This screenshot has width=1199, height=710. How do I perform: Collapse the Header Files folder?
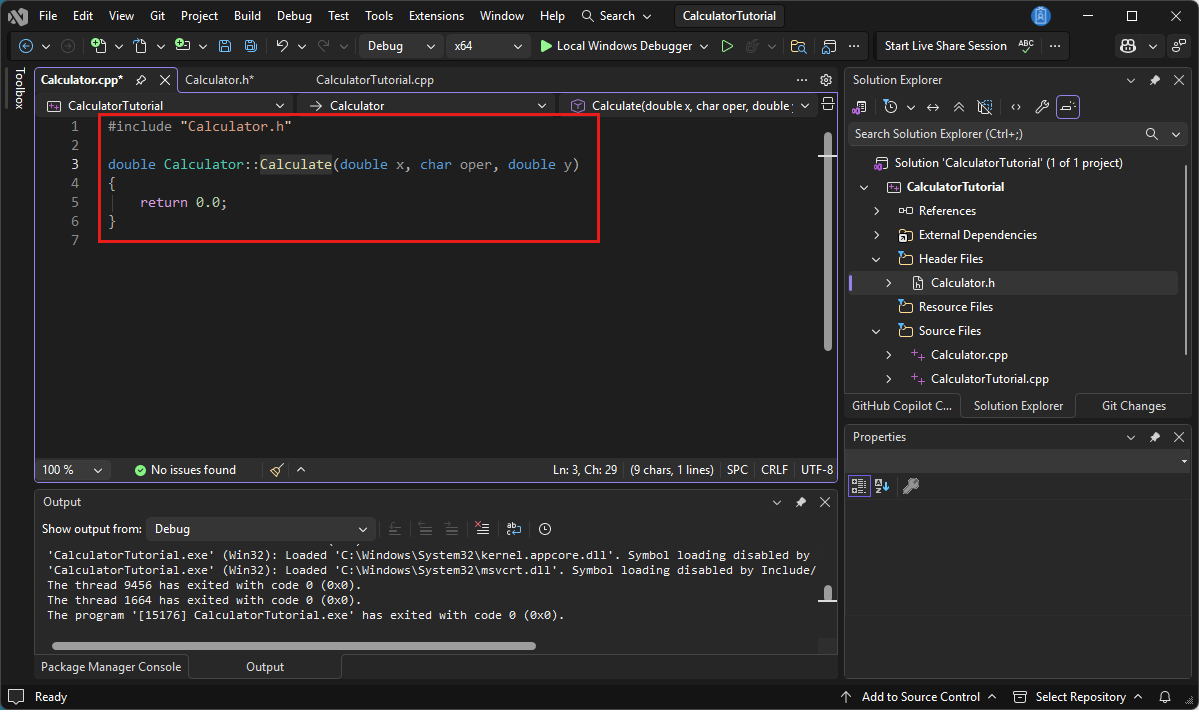coord(876,259)
